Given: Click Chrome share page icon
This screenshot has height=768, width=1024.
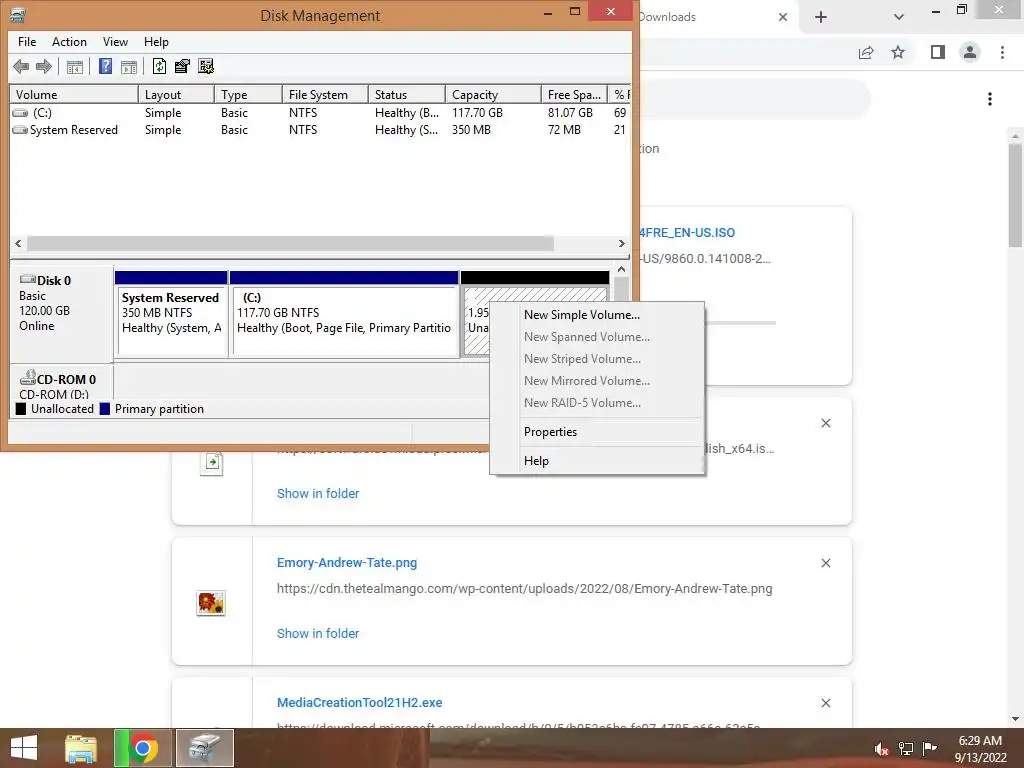Looking at the screenshot, I should [866, 52].
